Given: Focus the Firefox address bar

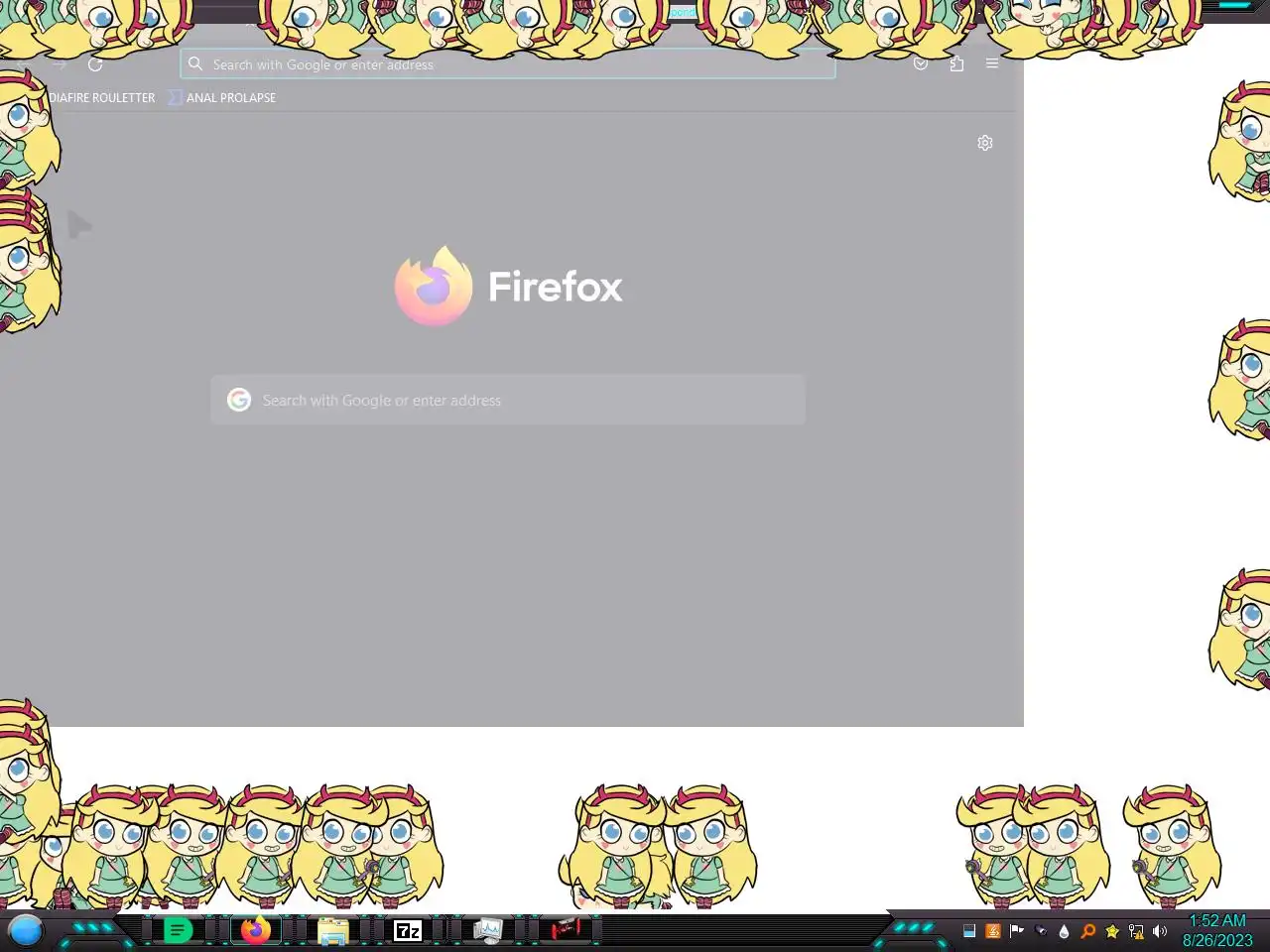Looking at the screenshot, I should coord(508,64).
